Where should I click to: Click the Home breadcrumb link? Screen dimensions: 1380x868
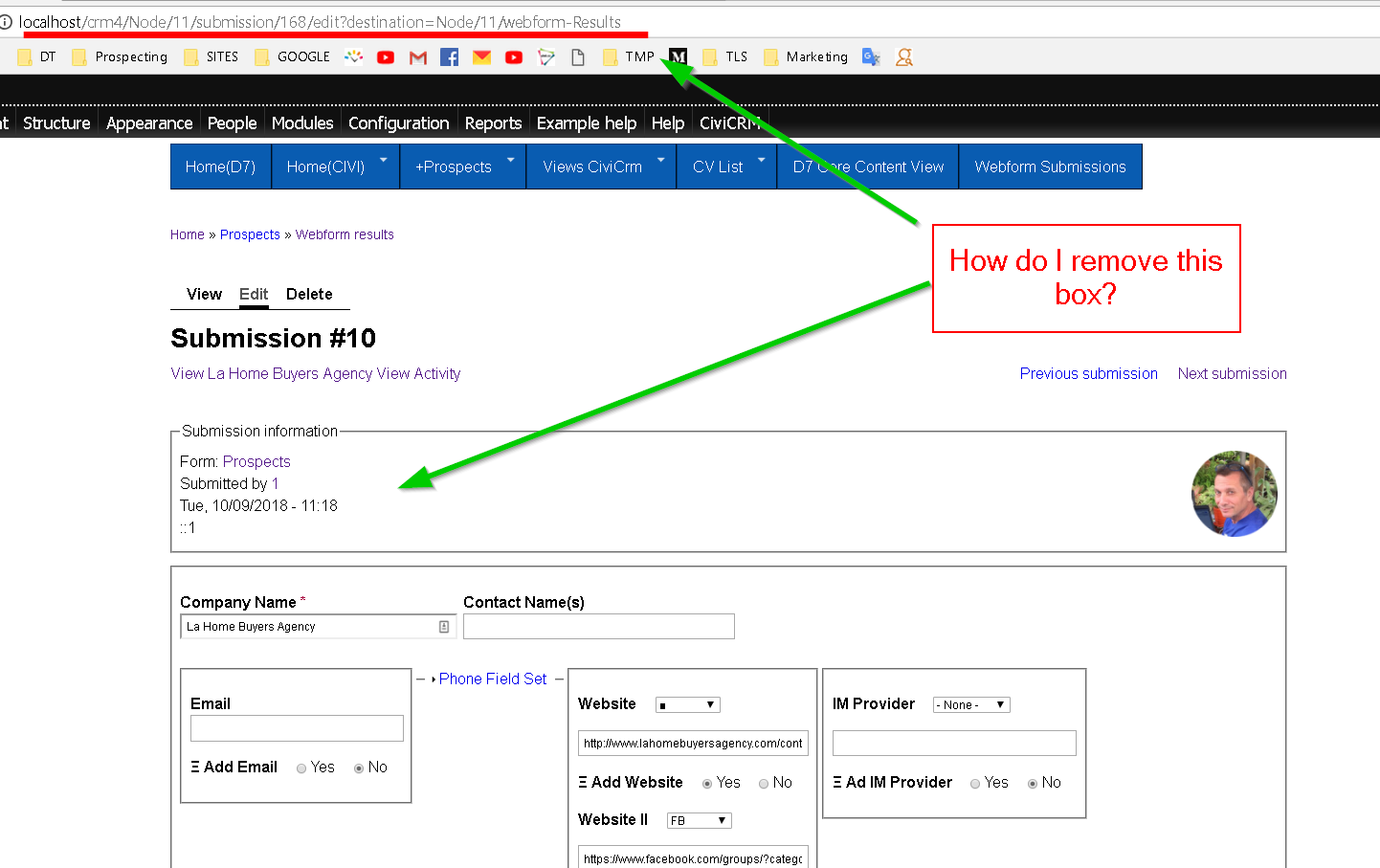[x=188, y=234]
